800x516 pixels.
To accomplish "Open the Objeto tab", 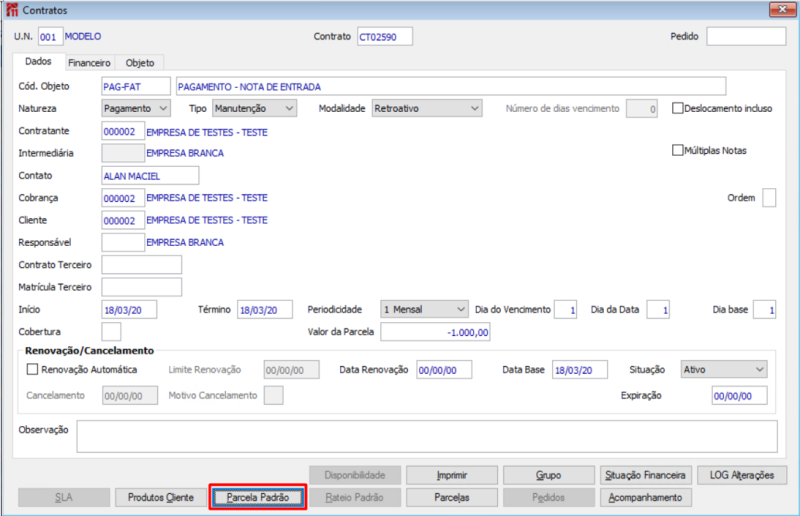I will point(140,63).
